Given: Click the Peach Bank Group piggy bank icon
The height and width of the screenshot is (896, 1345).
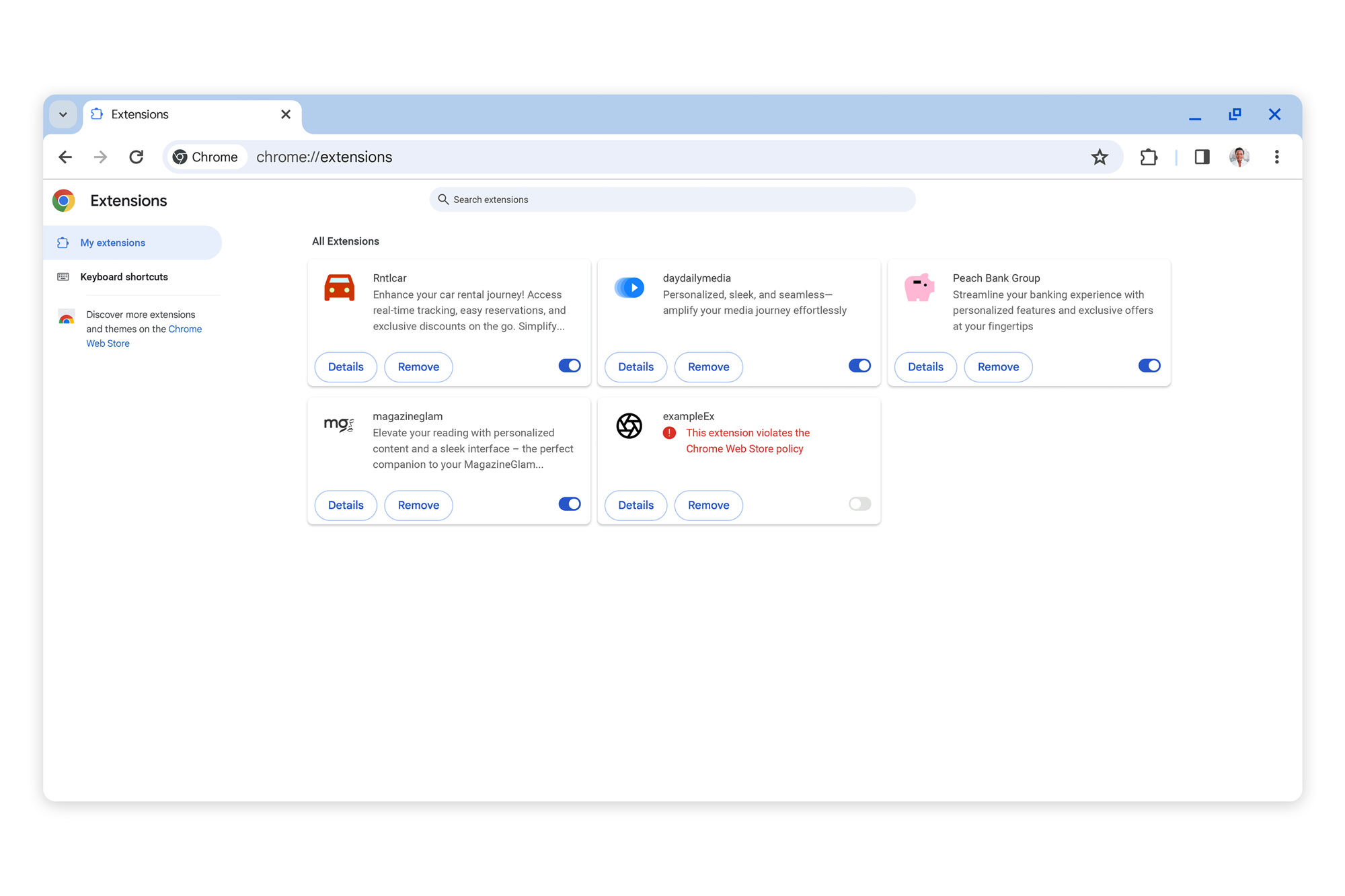Looking at the screenshot, I should [x=919, y=287].
